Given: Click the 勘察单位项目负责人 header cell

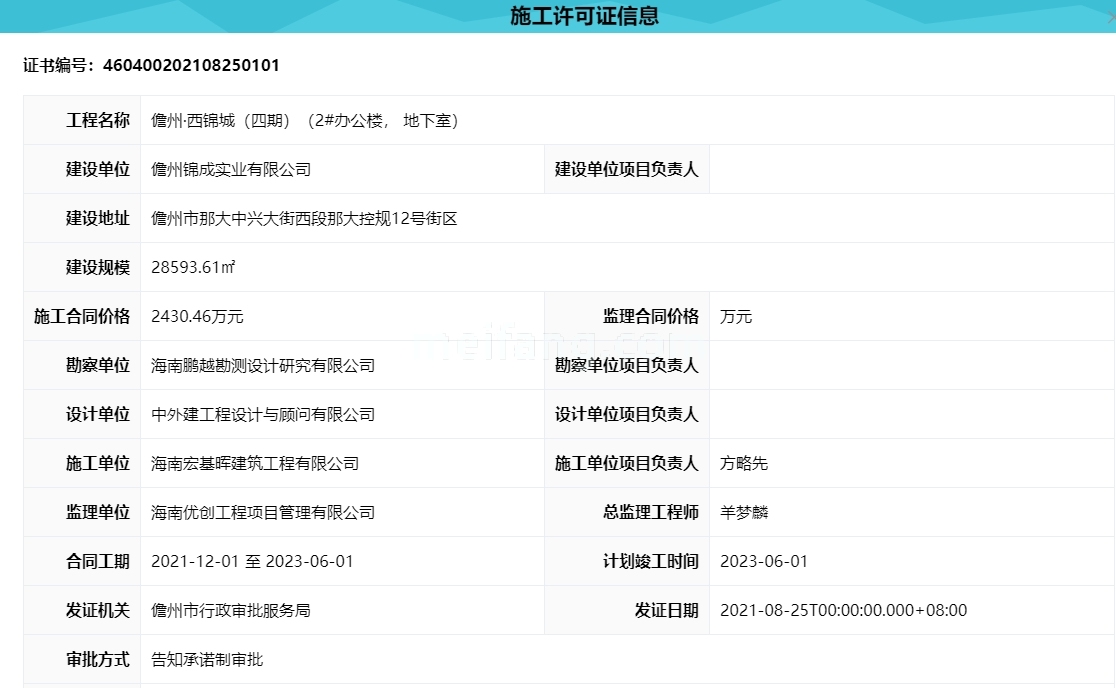Looking at the screenshot, I should 625,365.
